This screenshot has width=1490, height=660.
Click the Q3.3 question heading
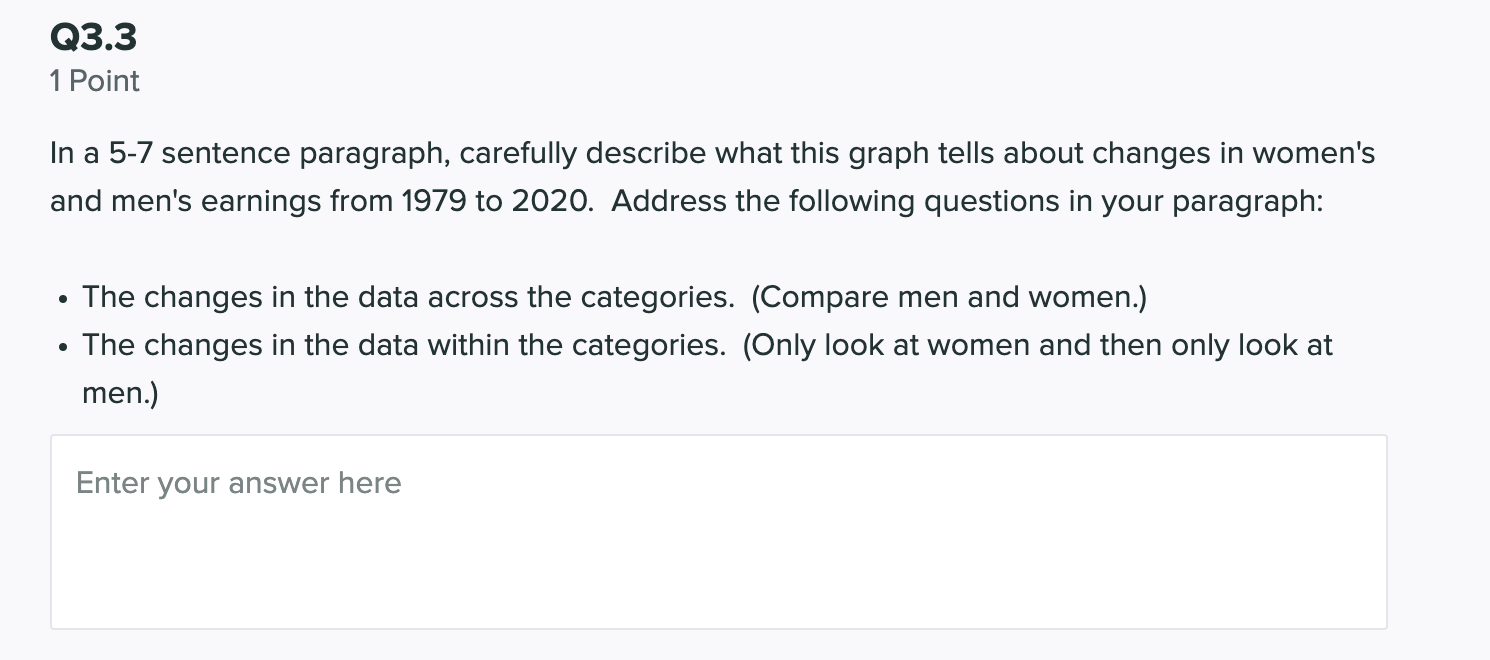coord(93,37)
